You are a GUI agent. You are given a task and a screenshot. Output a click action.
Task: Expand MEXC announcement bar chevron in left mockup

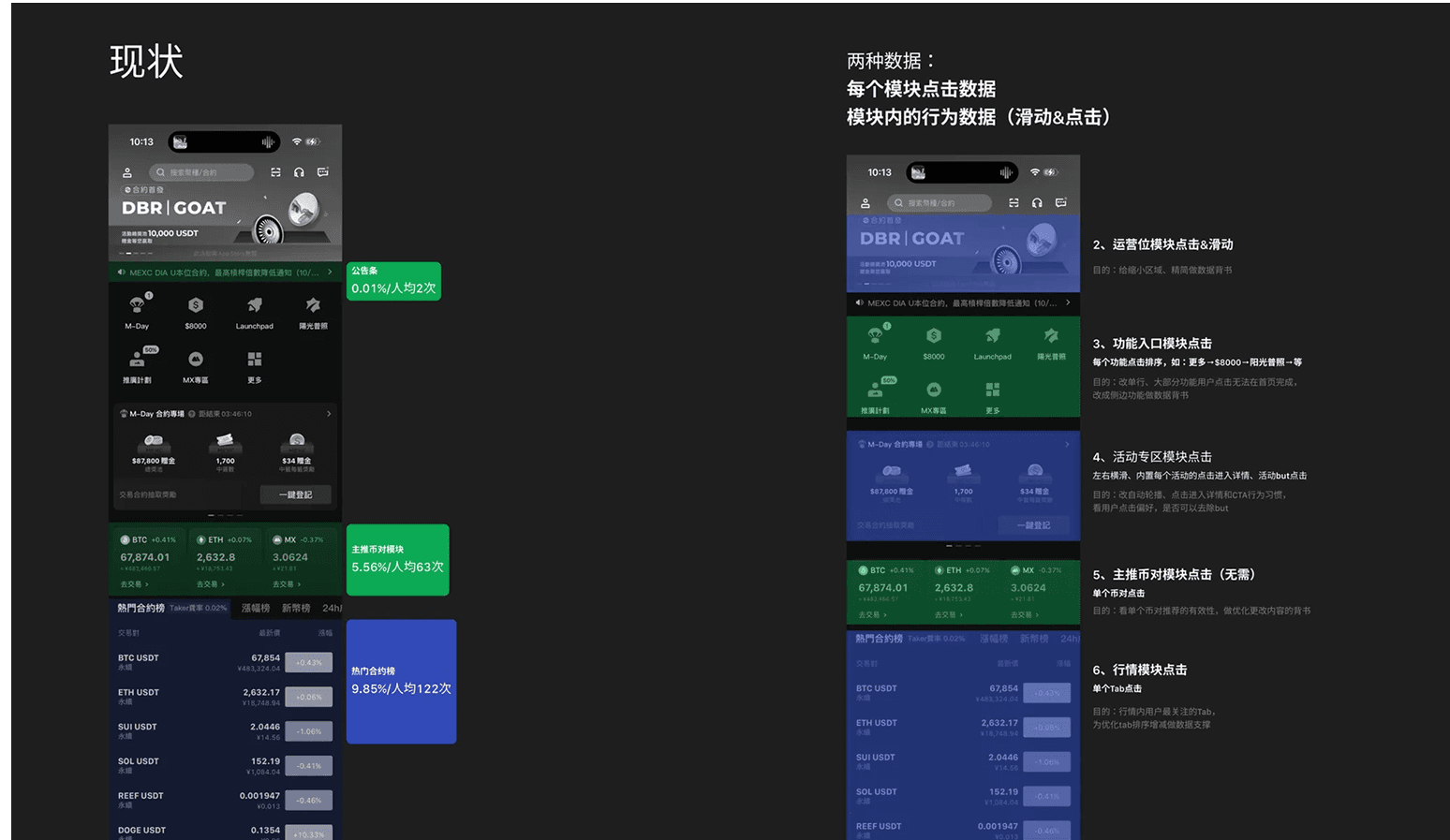[330, 273]
